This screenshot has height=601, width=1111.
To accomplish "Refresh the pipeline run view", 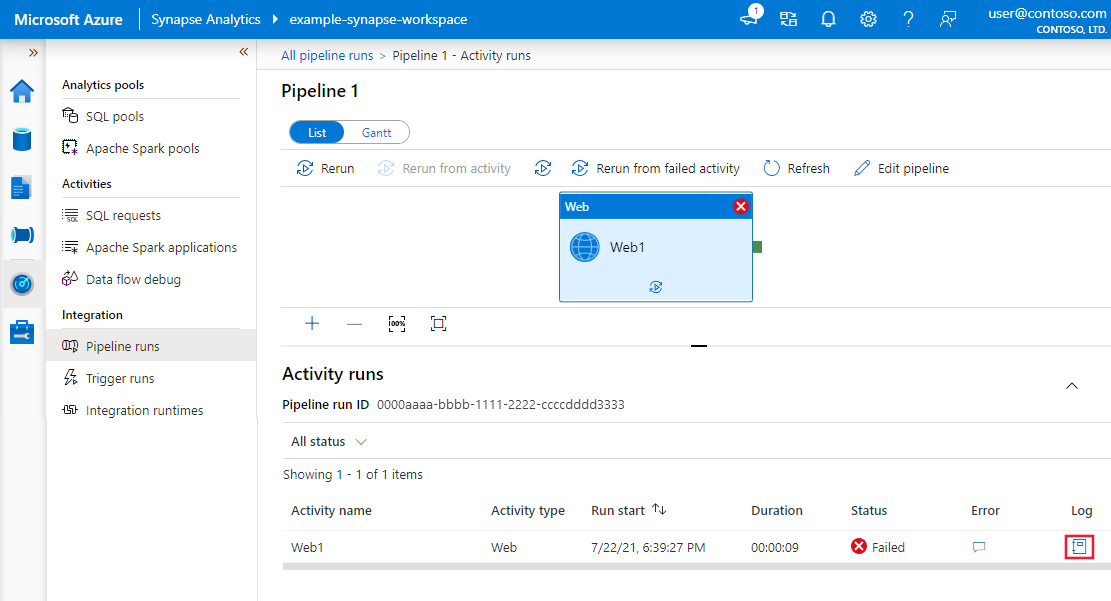I will pos(796,168).
